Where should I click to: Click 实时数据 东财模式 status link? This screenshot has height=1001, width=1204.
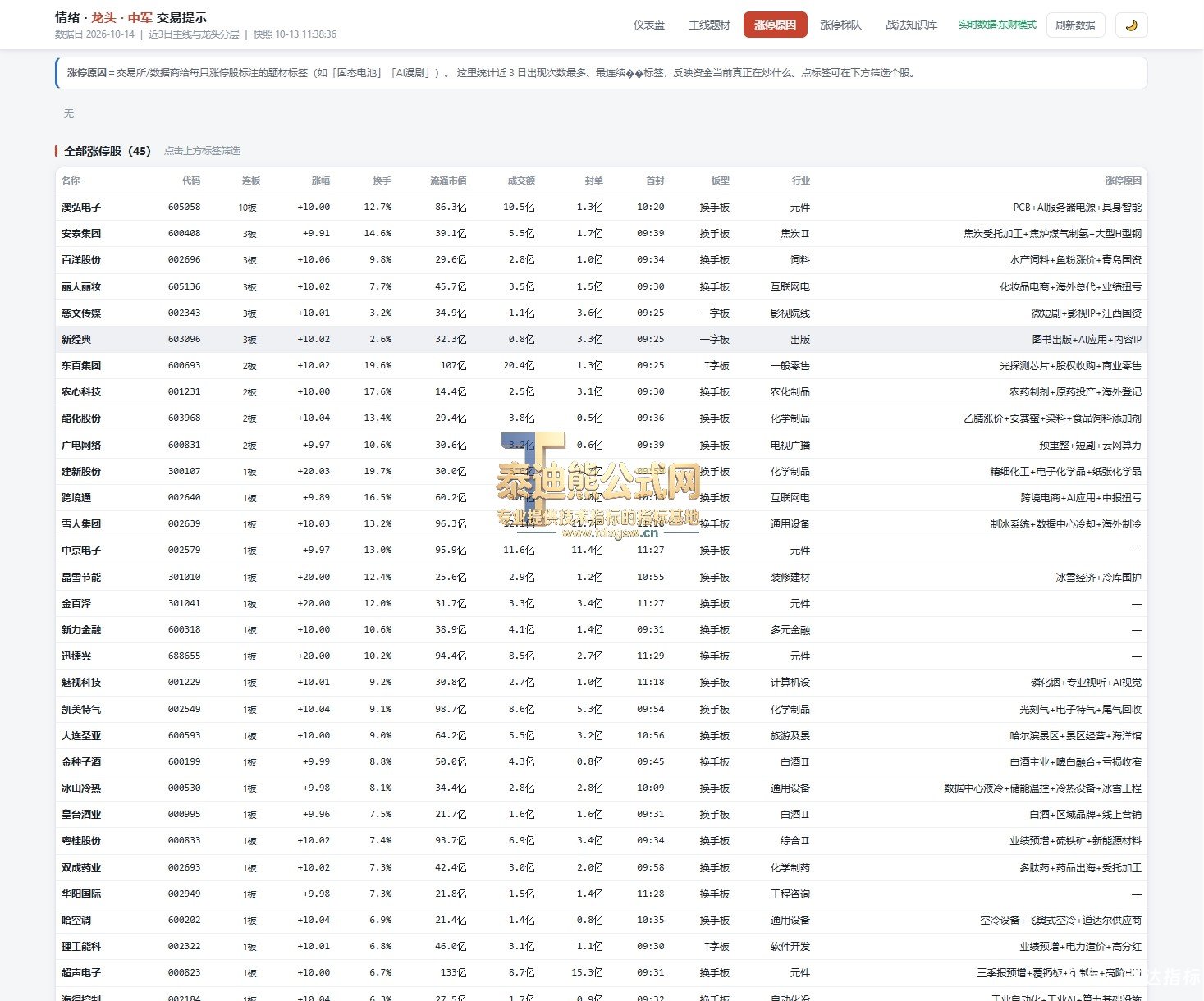(997, 25)
